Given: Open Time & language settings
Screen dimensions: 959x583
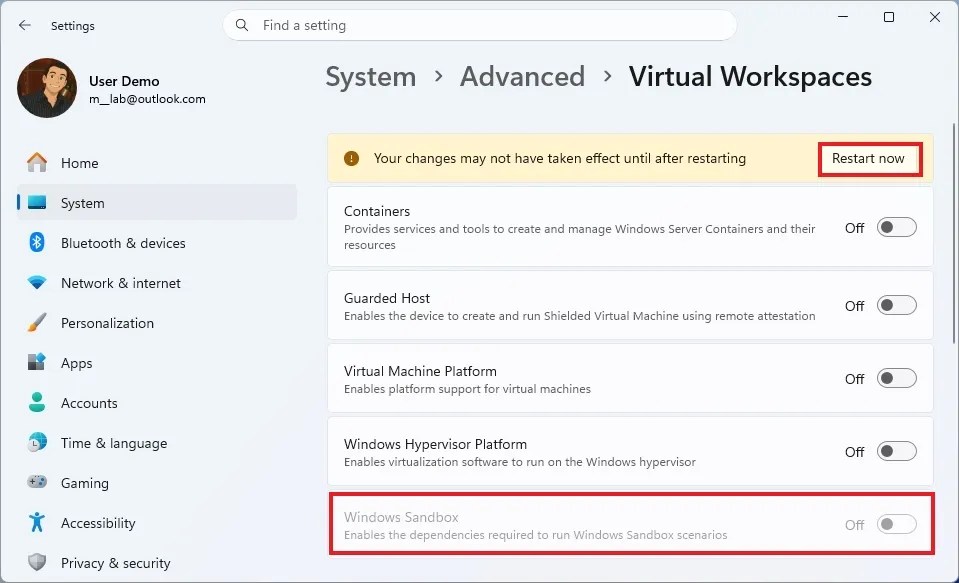Looking at the screenshot, I should point(157,442).
